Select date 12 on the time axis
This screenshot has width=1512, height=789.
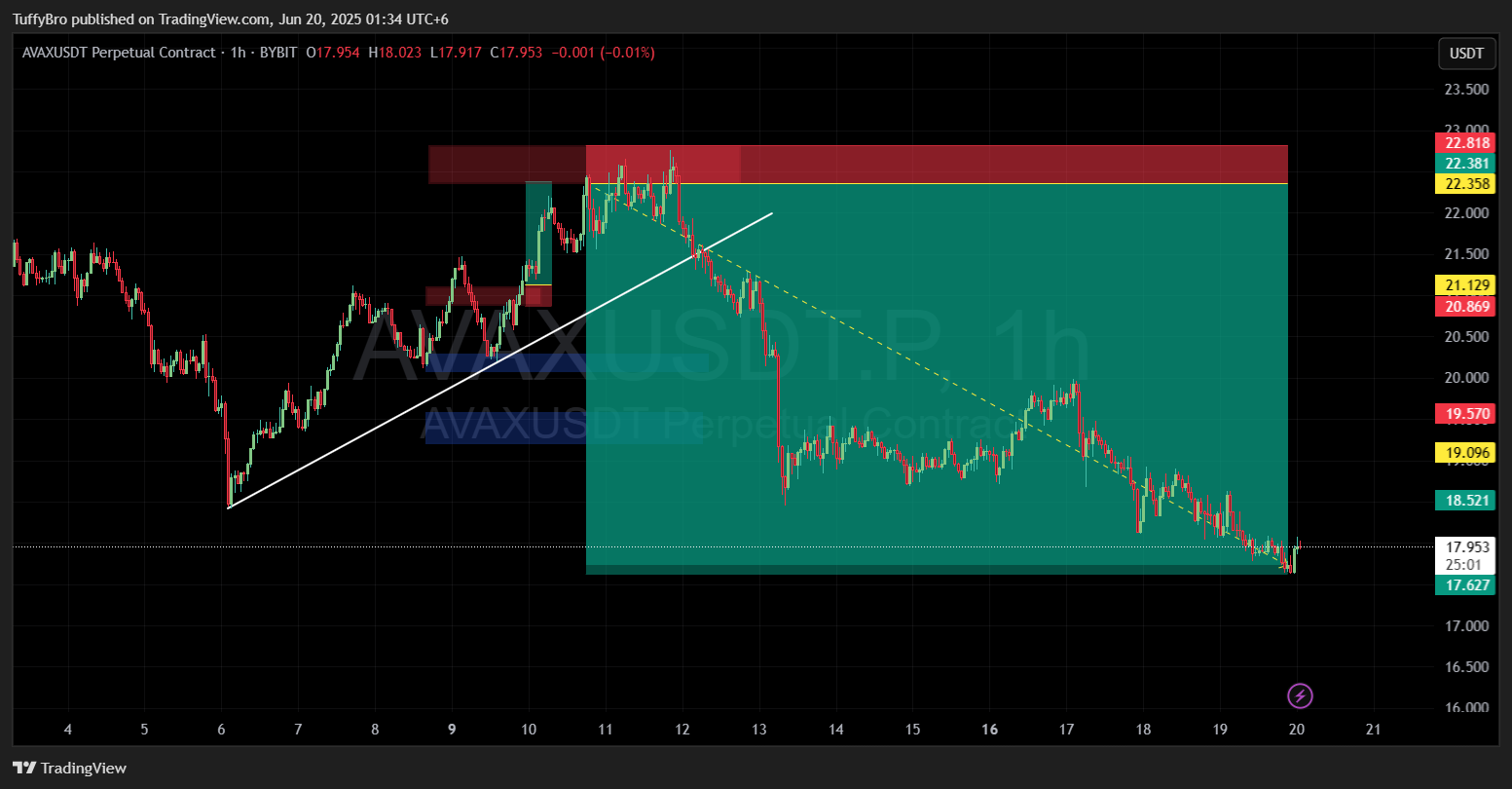(x=682, y=729)
